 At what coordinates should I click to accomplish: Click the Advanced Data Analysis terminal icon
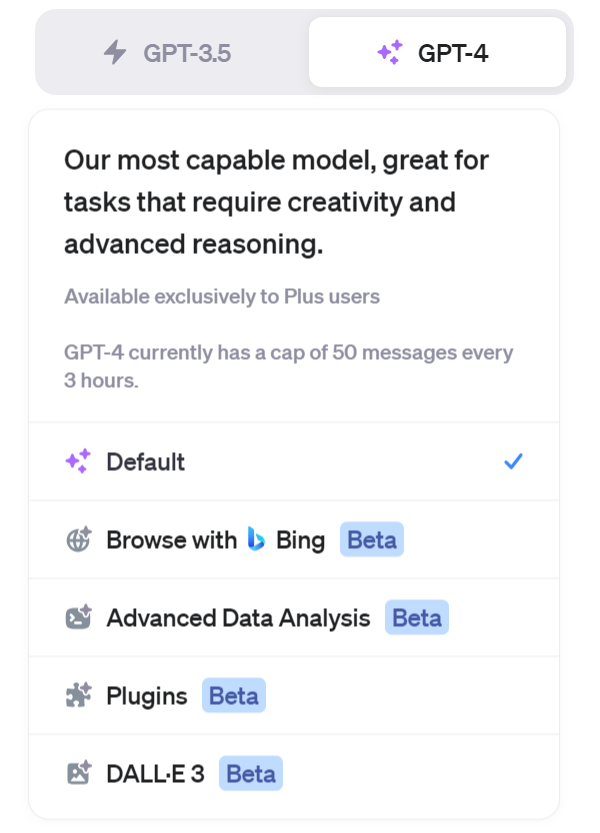pyautogui.click(x=79, y=617)
